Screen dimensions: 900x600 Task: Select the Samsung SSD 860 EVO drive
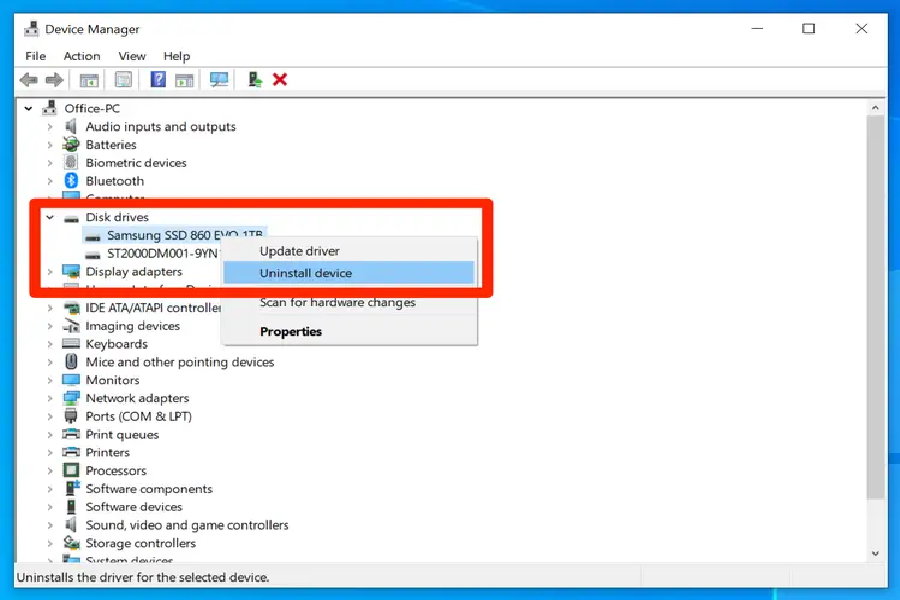185,236
